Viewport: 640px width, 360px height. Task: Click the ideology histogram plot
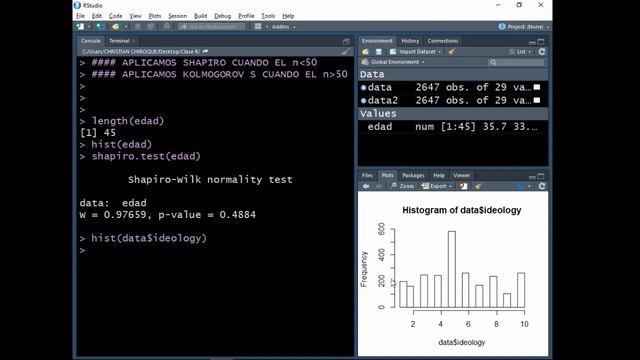coord(453,274)
